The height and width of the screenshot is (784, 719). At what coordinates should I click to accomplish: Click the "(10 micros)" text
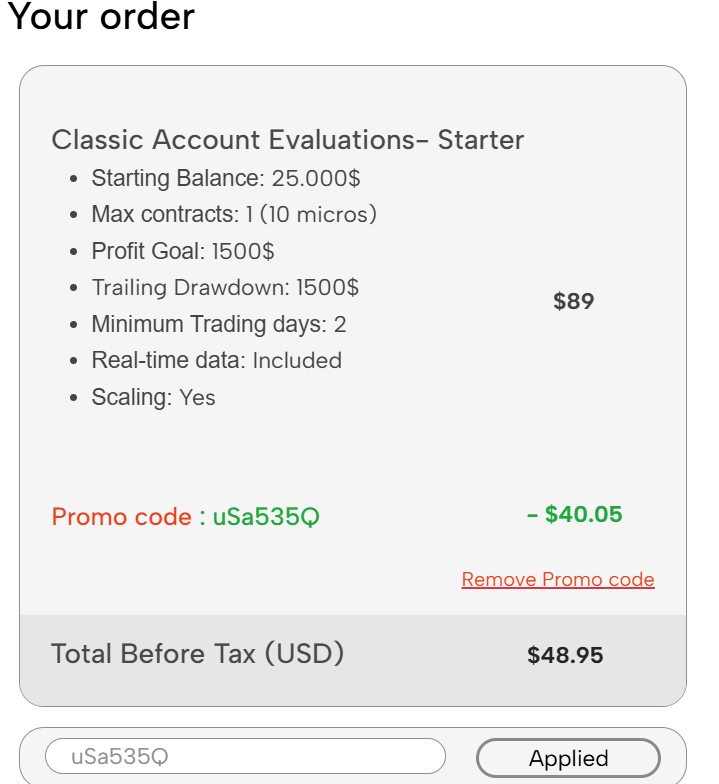click(x=327, y=215)
